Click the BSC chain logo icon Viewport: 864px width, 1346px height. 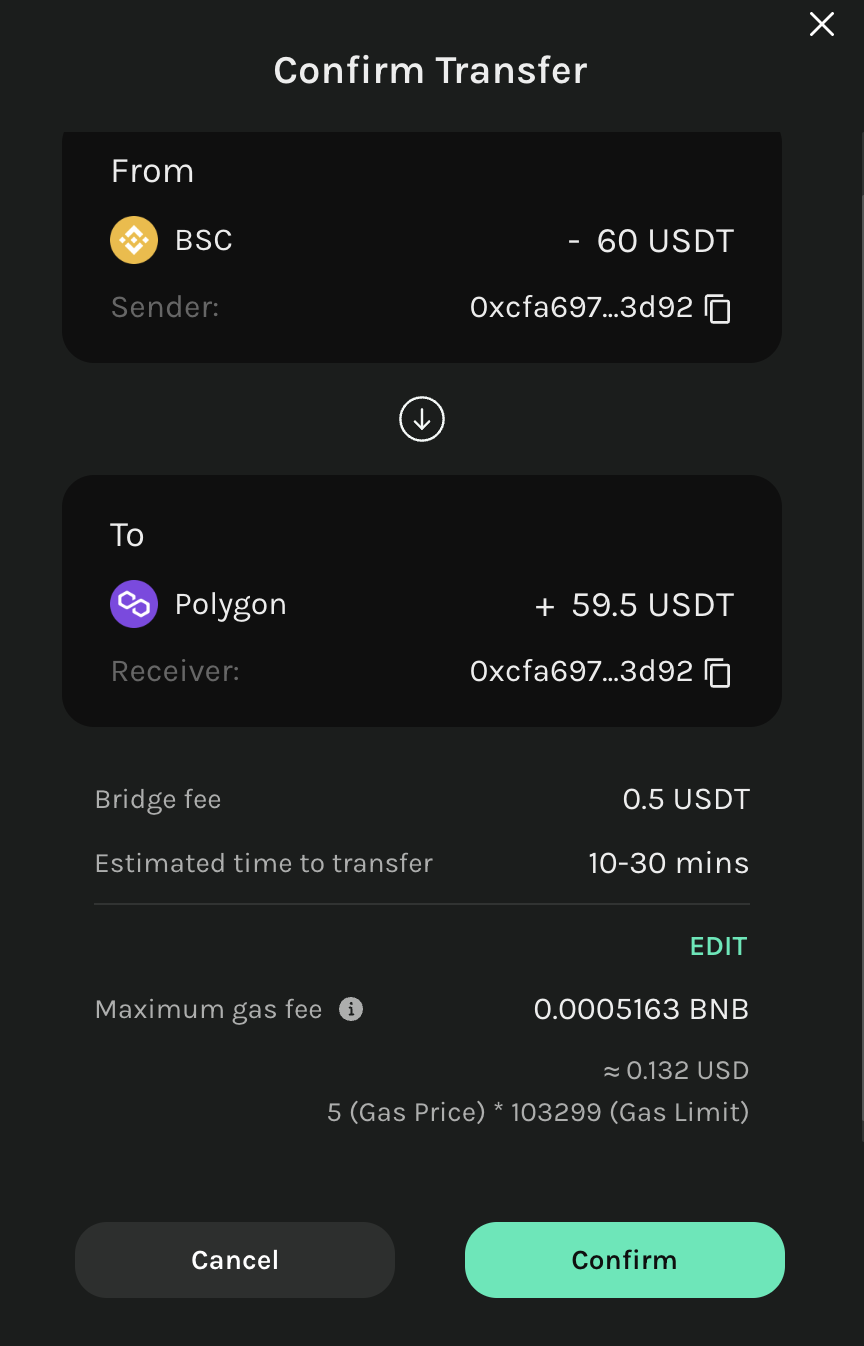(x=134, y=241)
